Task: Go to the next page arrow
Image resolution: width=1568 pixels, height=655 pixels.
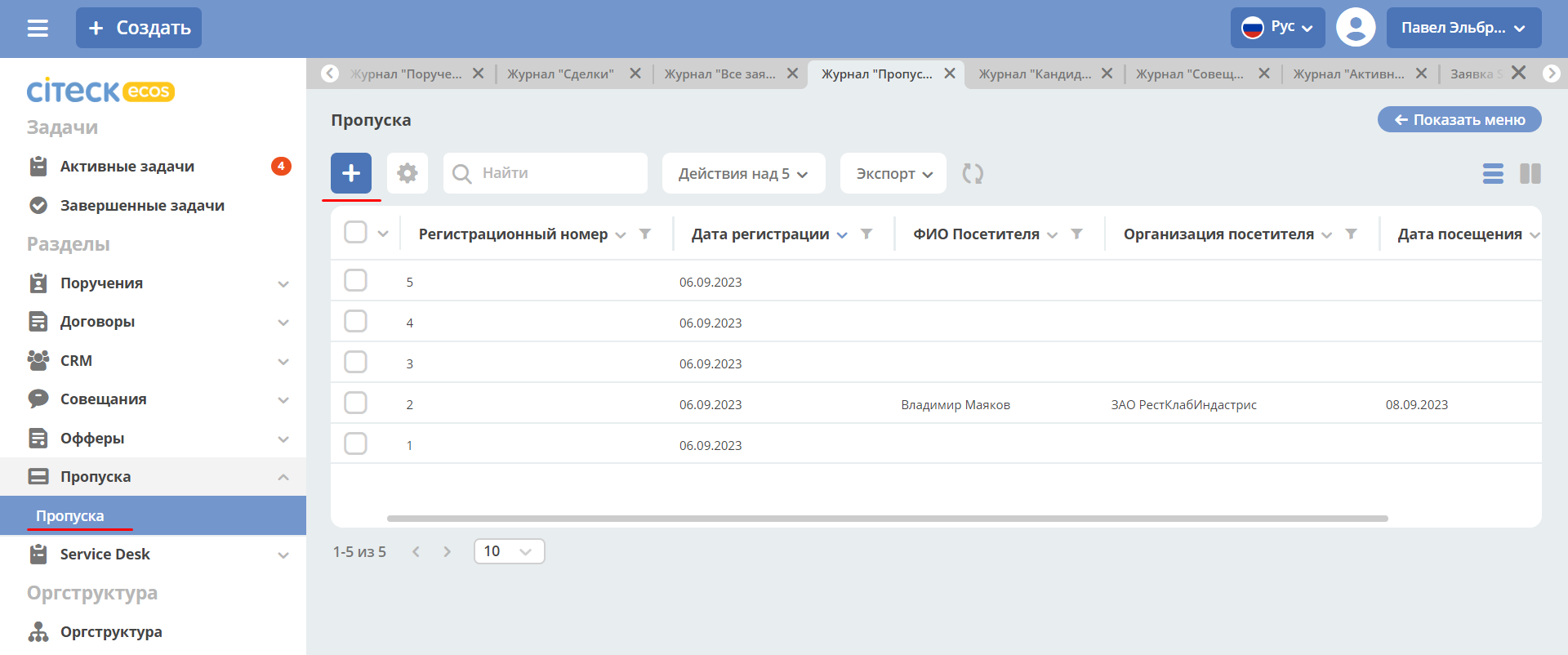Action: (x=447, y=551)
